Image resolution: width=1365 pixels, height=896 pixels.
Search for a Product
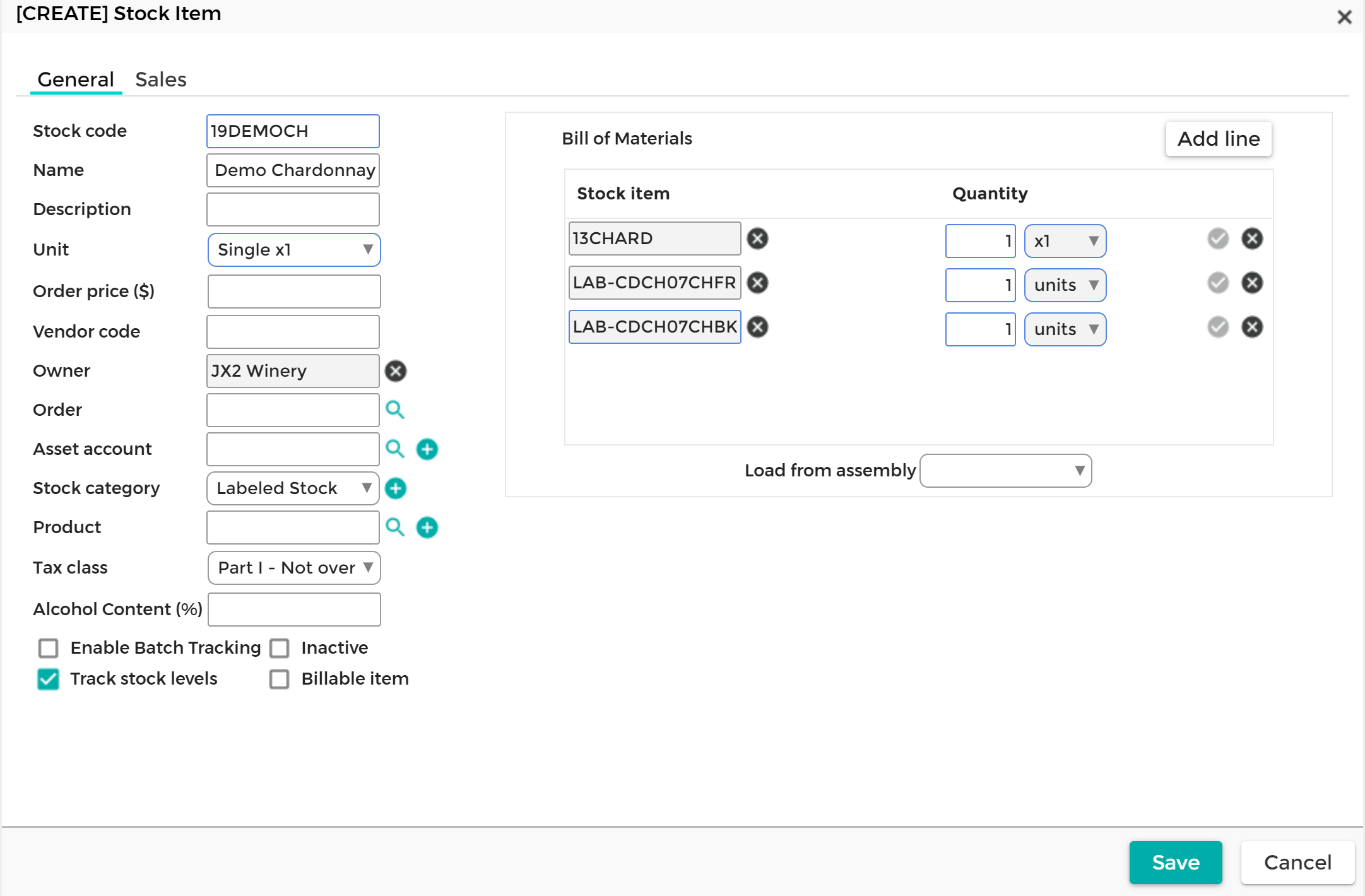tap(395, 528)
